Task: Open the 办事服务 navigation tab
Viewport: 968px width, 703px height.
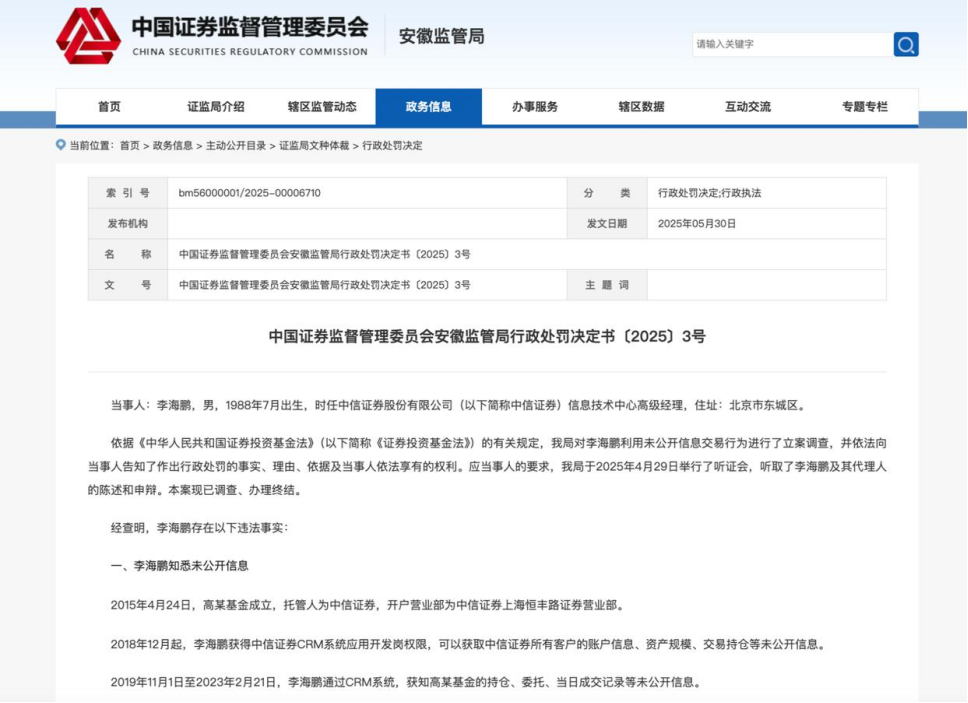Action: tap(535, 107)
